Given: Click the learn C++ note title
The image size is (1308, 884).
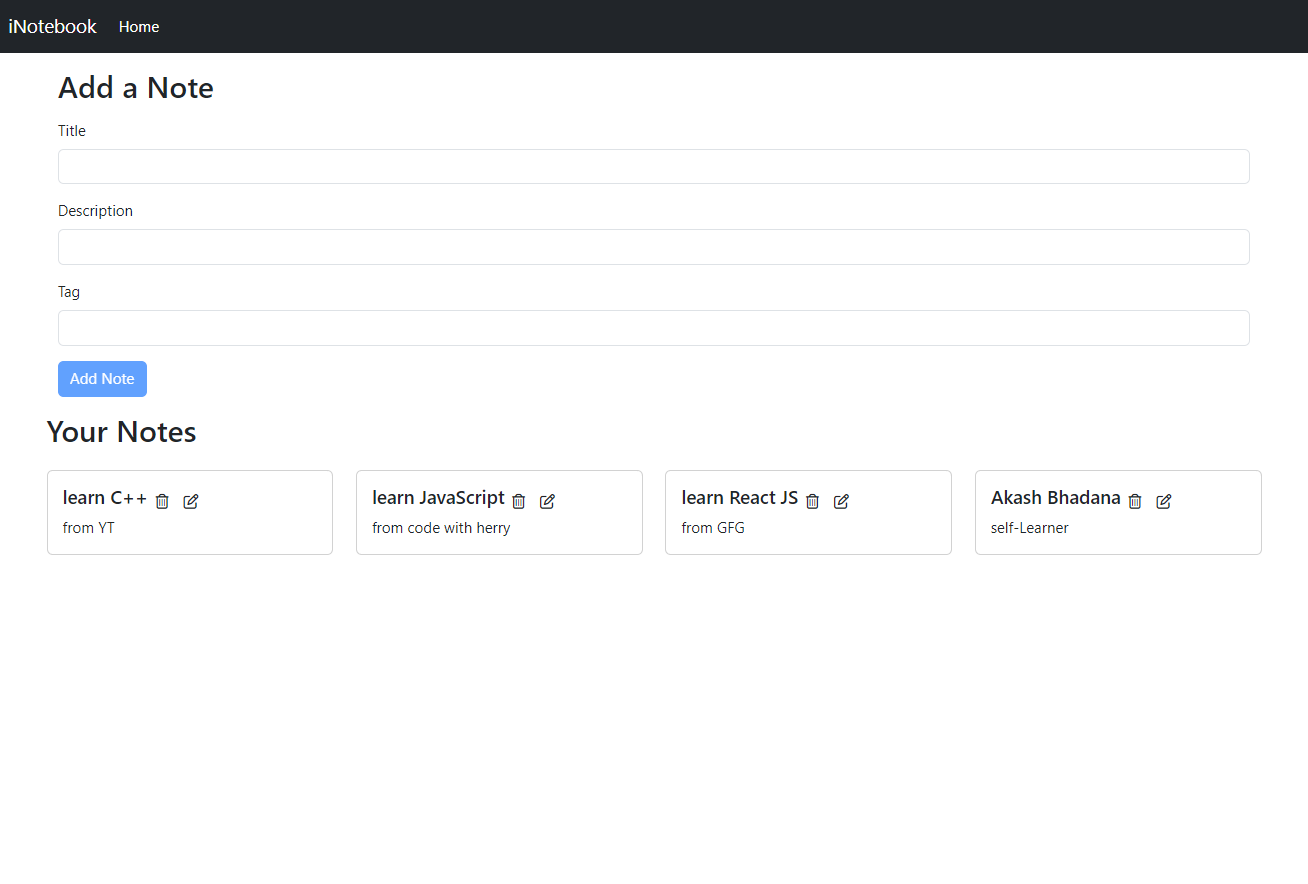Looking at the screenshot, I should click(x=105, y=498).
